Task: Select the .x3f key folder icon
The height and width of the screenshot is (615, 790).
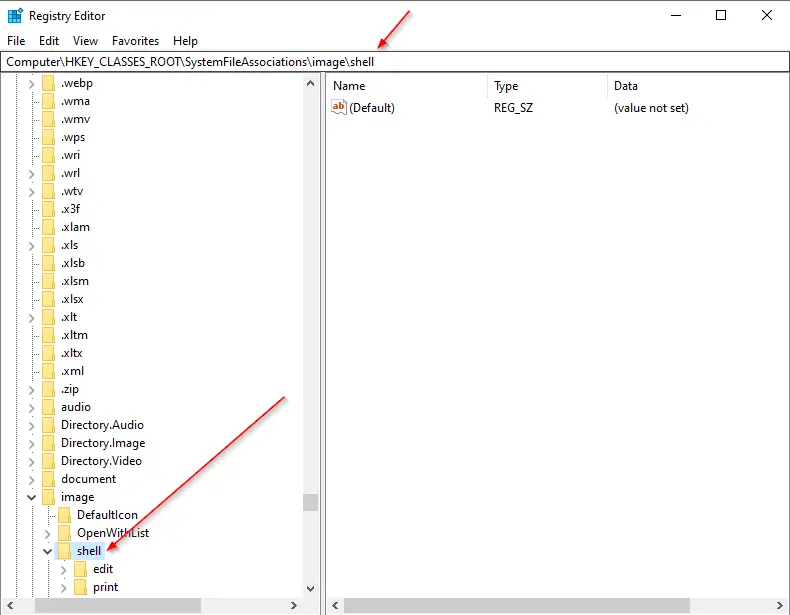Action: (x=48, y=209)
